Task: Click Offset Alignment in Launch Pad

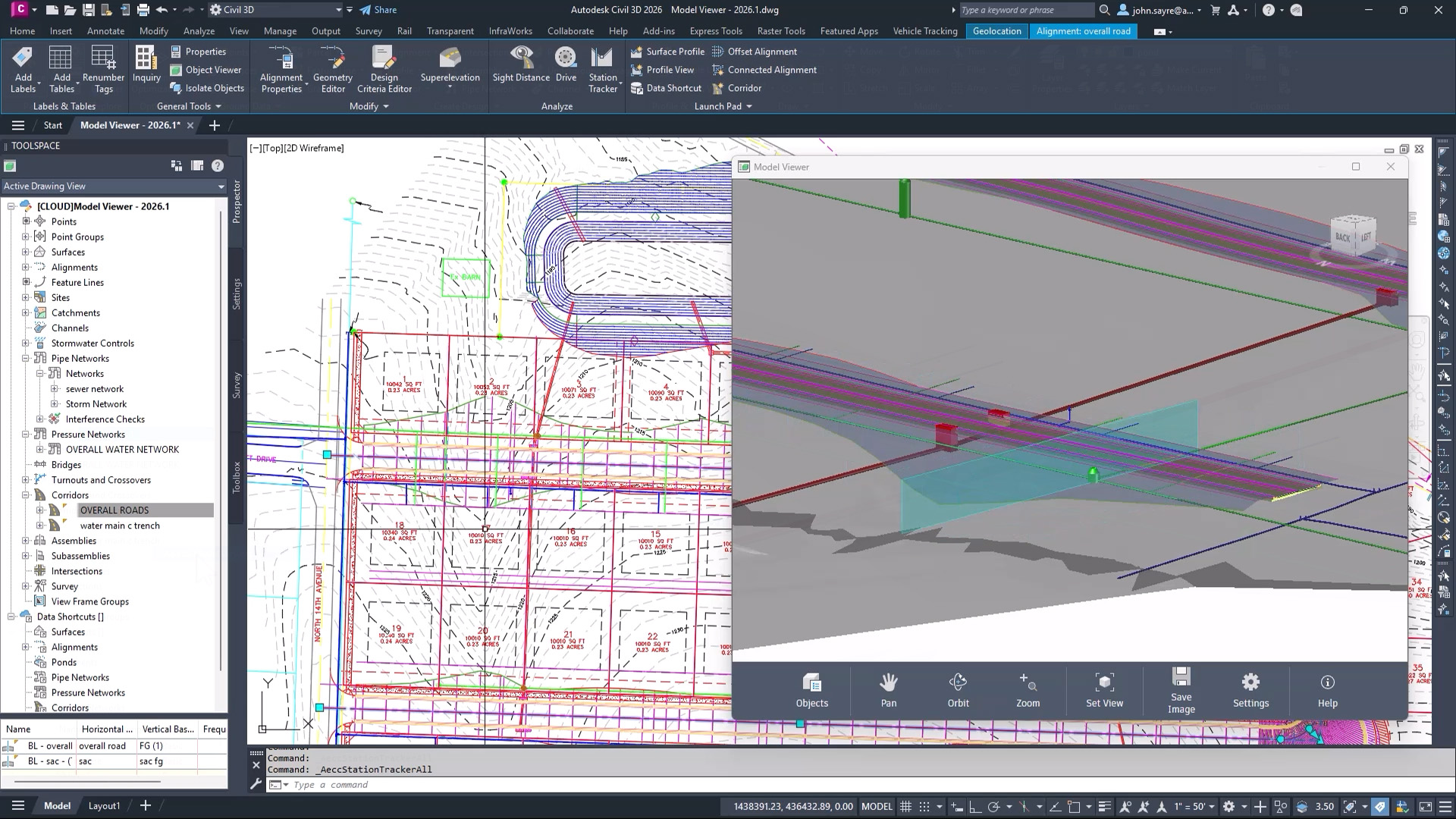Action: pyautogui.click(x=755, y=52)
